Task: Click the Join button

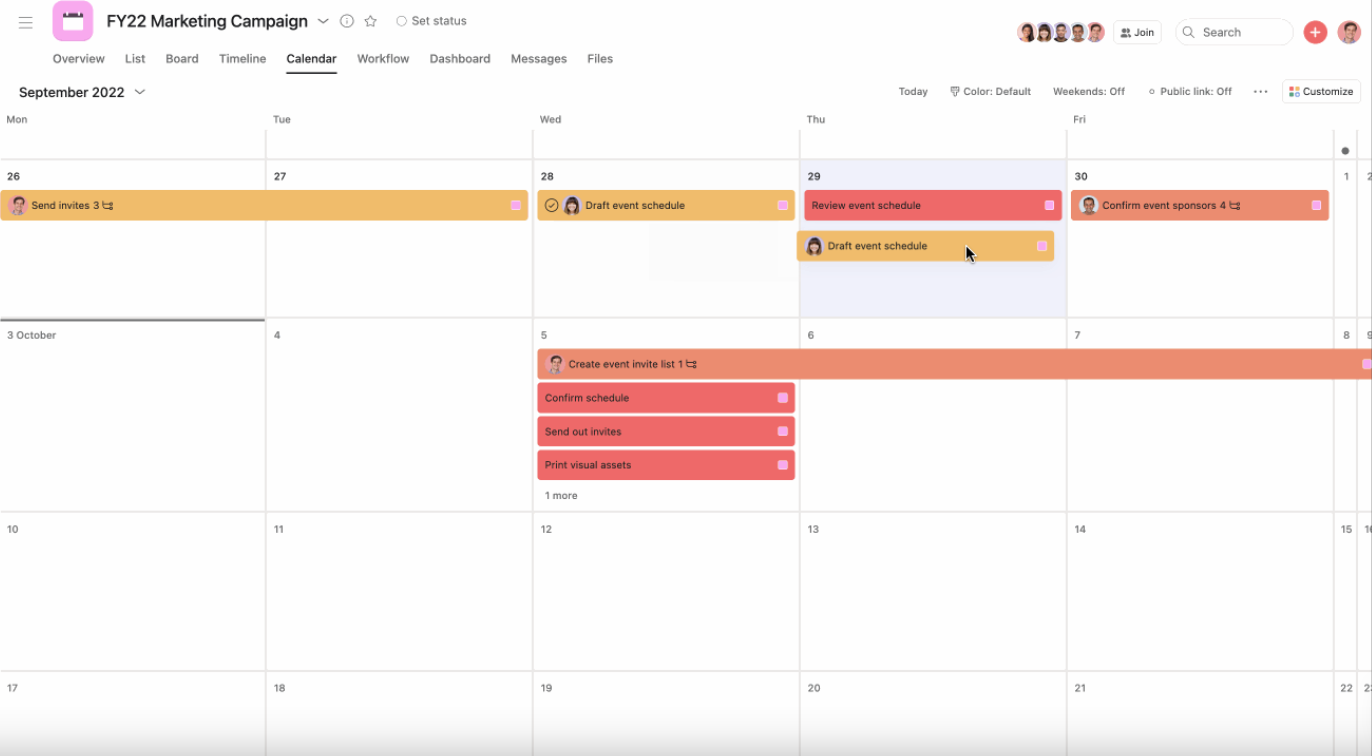Action: (x=1137, y=31)
